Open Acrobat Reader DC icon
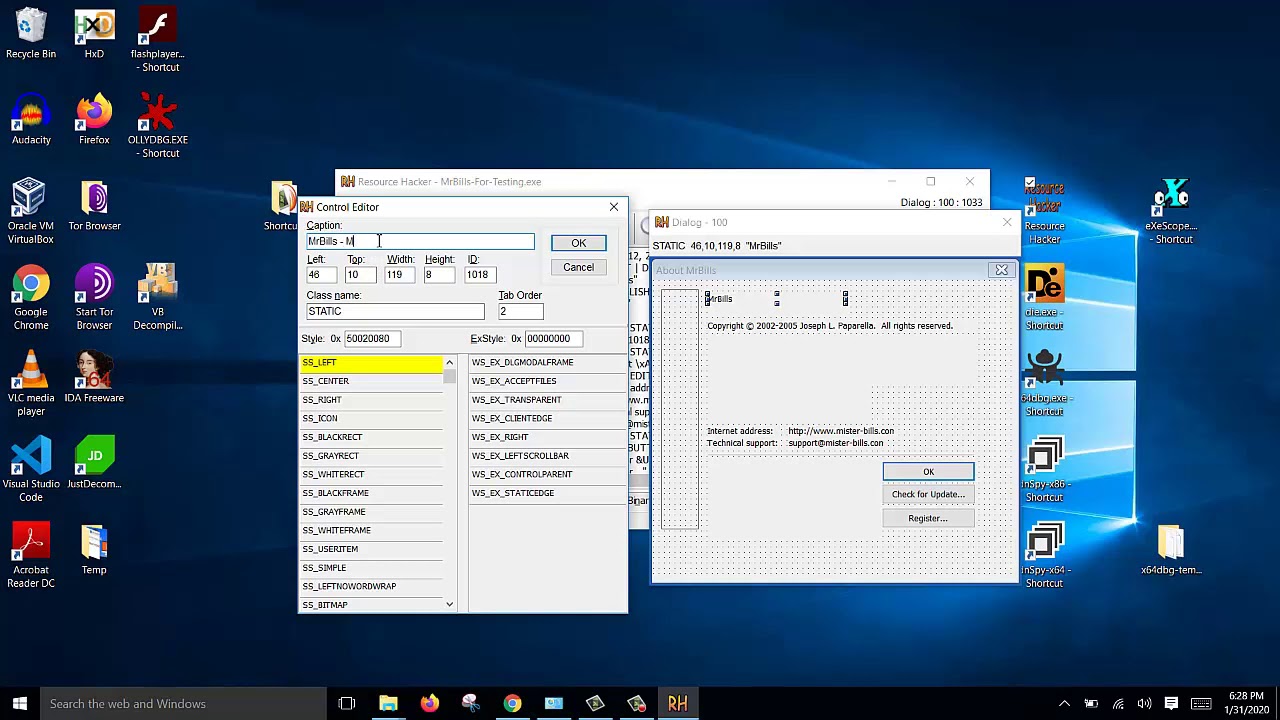 click(31, 556)
